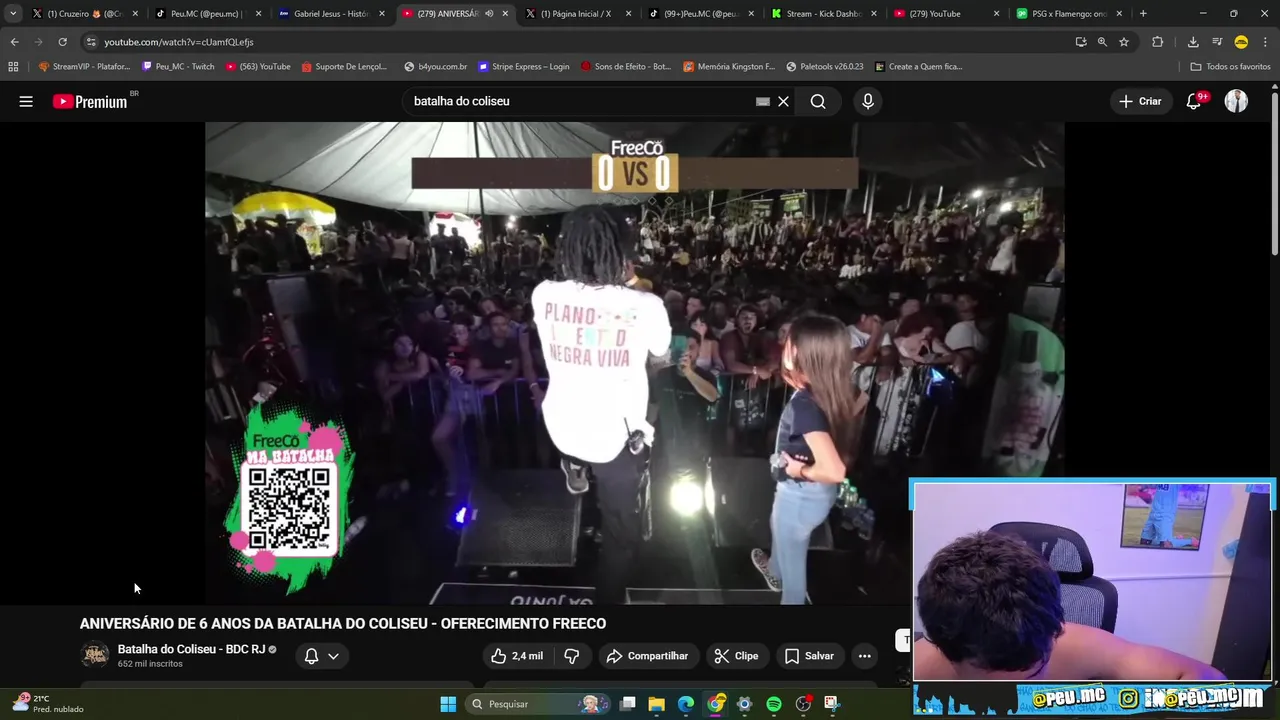Image resolution: width=1280 pixels, height=720 pixels.
Task: Click the Clipe button
Action: (x=736, y=656)
